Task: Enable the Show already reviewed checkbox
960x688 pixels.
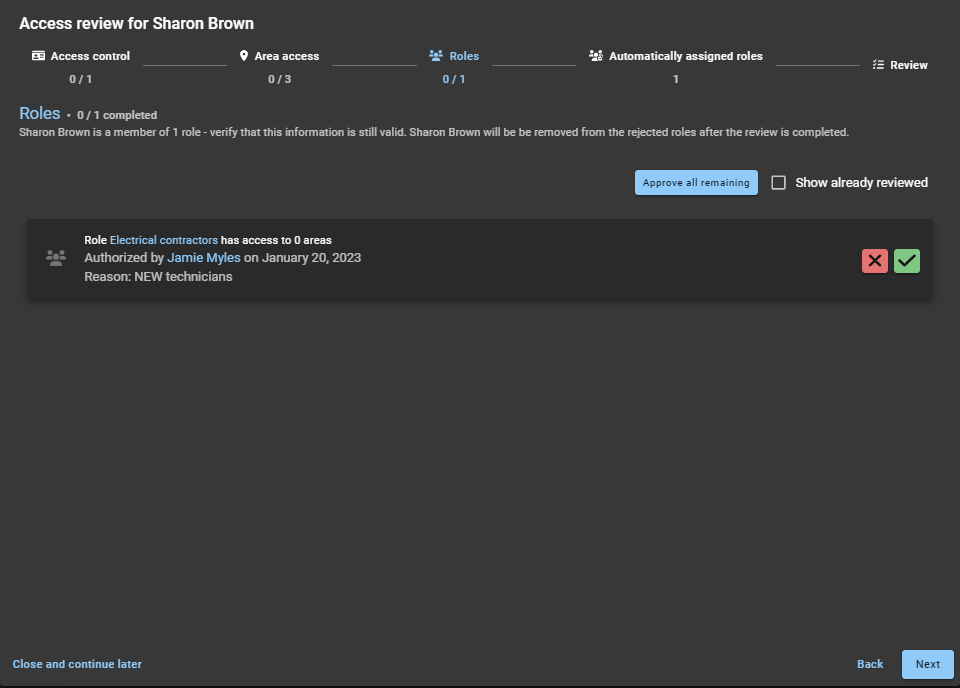Action: [x=779, y=183]
